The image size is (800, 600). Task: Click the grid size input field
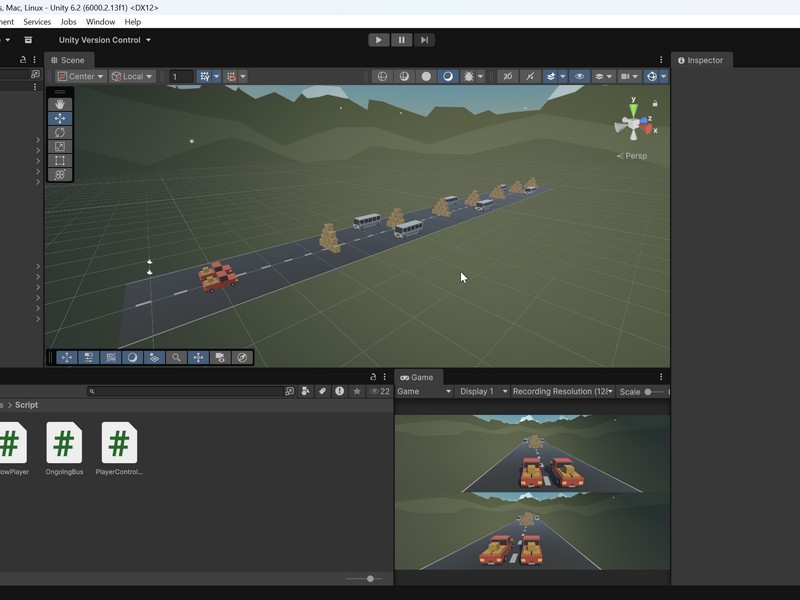click(x=181, y=77)
